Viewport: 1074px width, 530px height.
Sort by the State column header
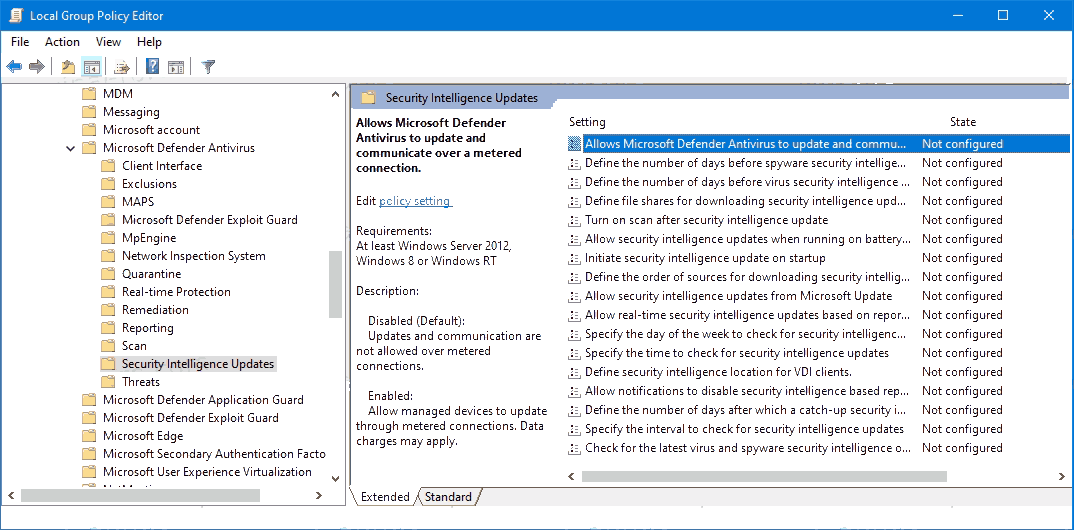[x=962, y=122]
